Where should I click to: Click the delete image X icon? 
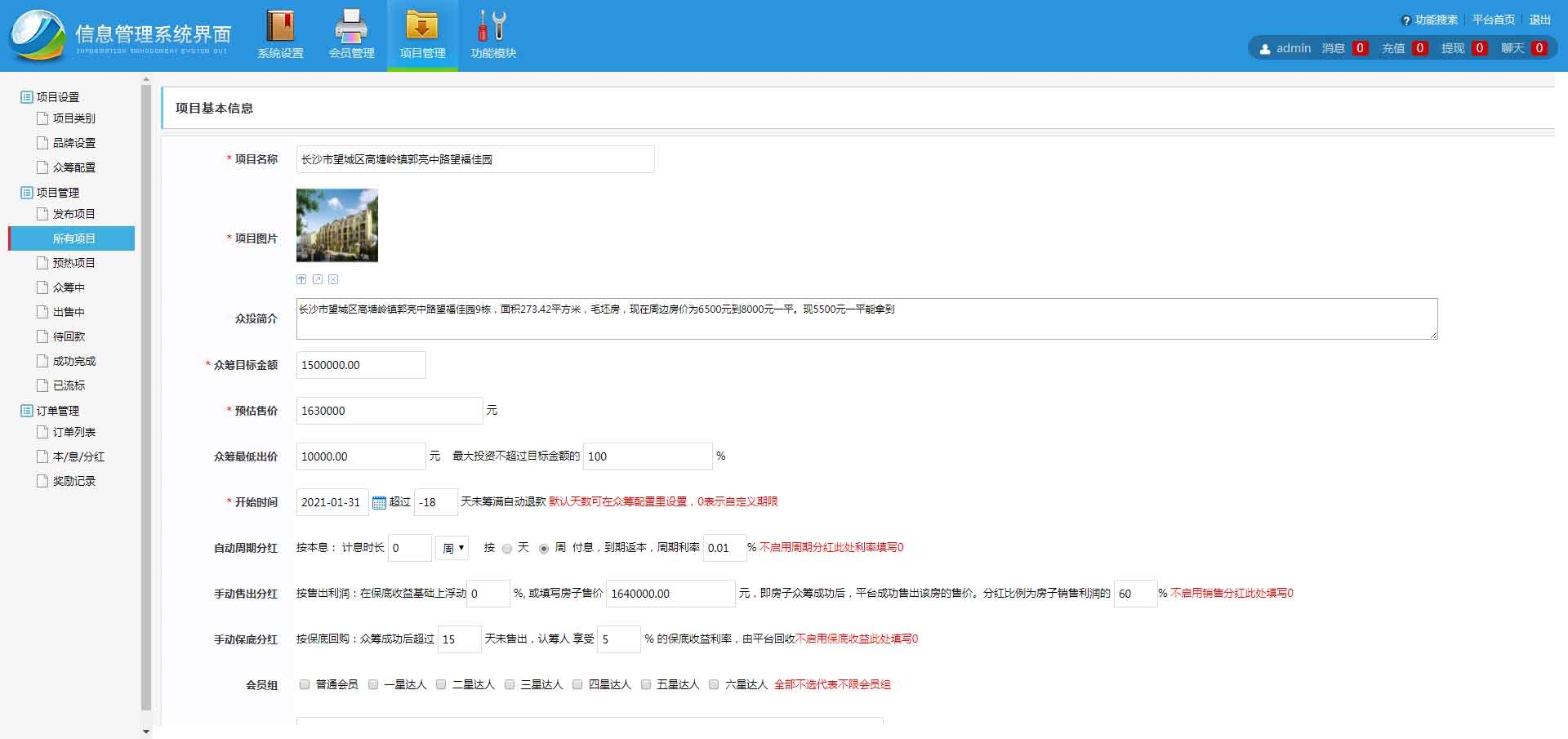pos(333,279)
